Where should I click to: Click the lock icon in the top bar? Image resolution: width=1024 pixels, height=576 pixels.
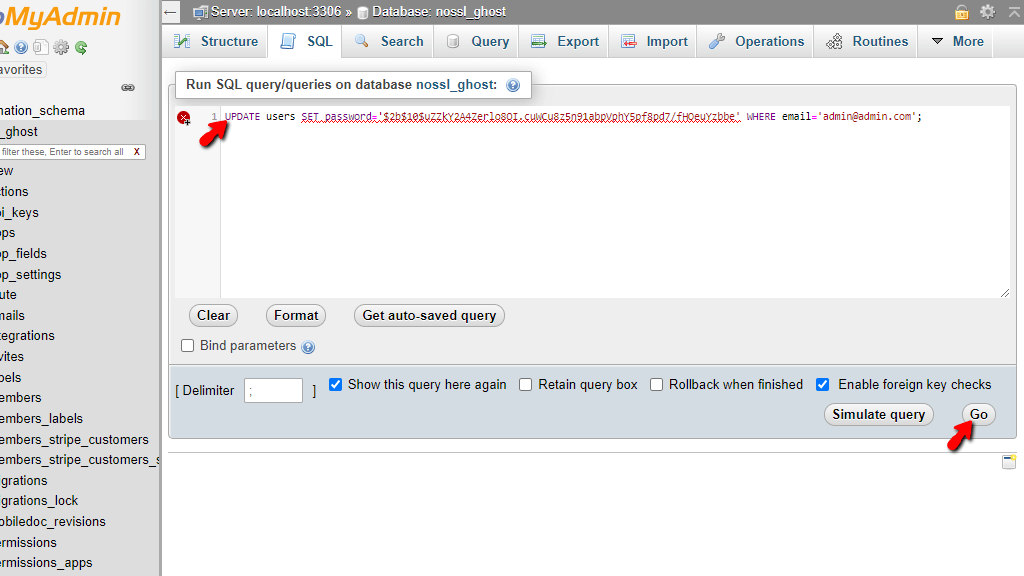pyautogui.click(x=962, y=12)
